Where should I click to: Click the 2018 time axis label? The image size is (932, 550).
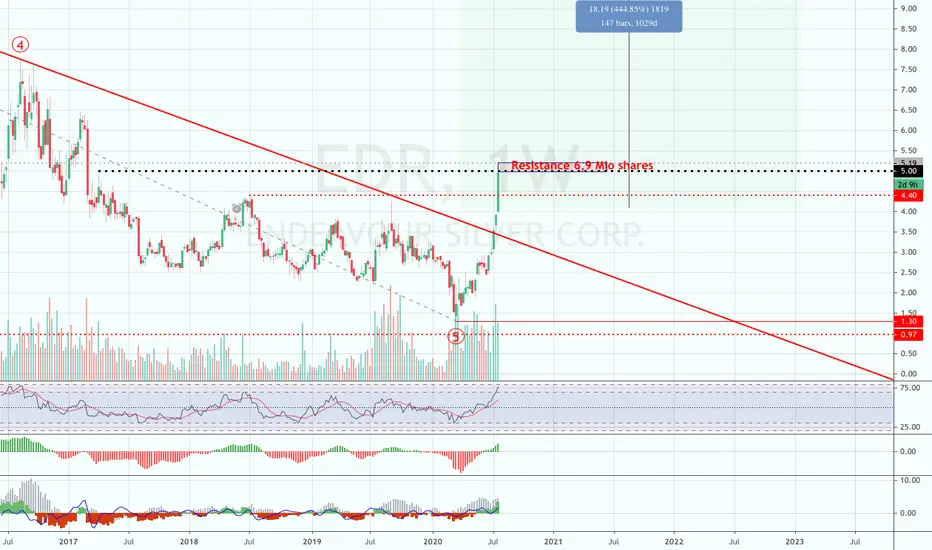(189, 542)
